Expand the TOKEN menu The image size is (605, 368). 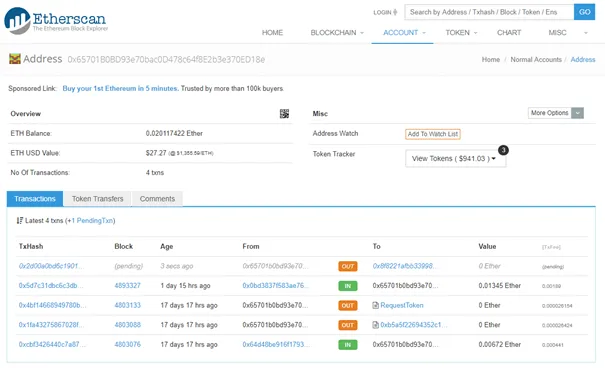tap(461, 33)
